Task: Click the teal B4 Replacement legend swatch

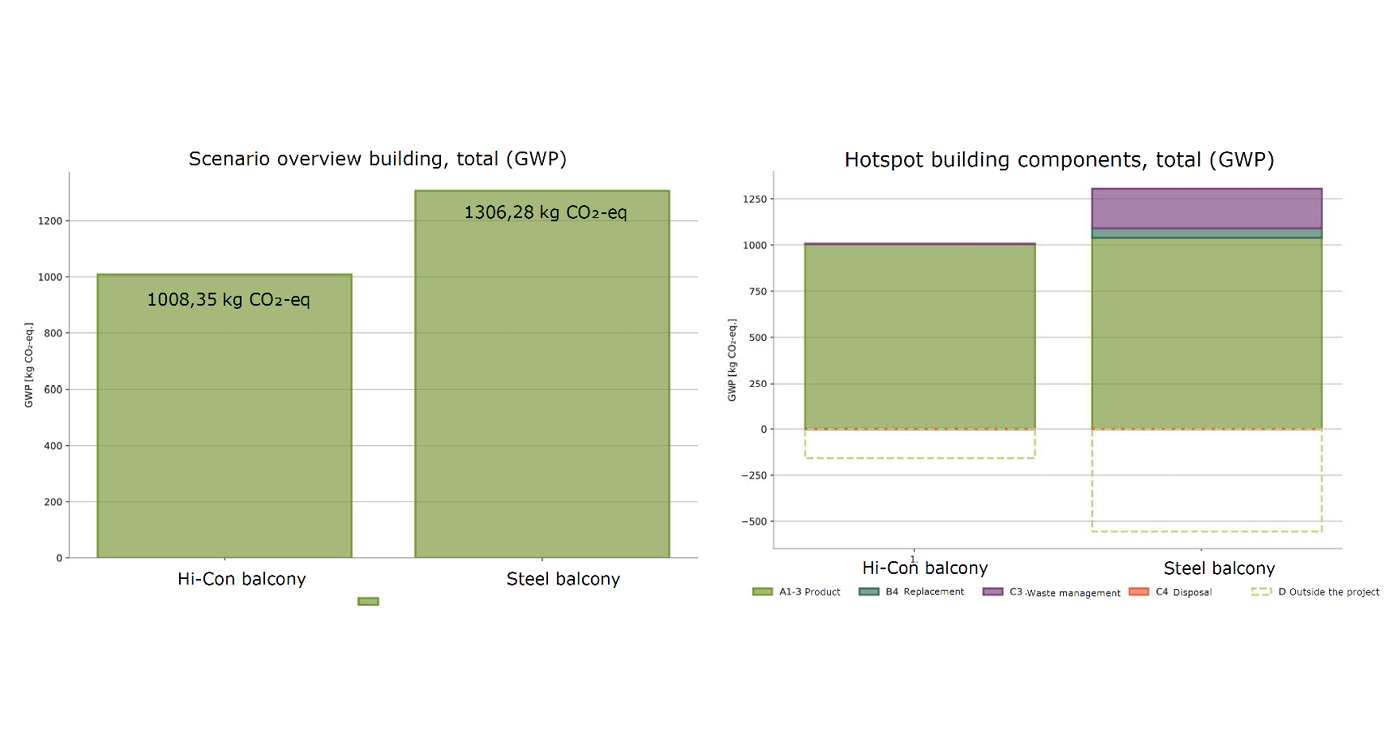Action: (869, 592)
